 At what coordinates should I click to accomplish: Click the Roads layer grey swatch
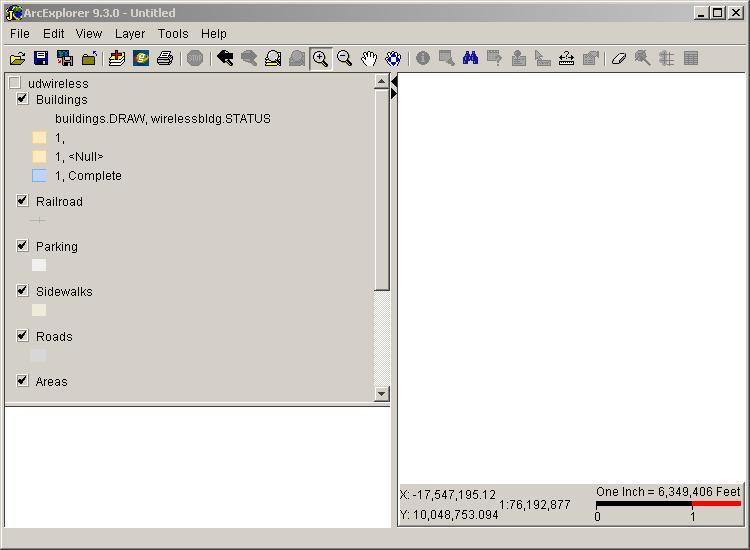tap(39, 355)
